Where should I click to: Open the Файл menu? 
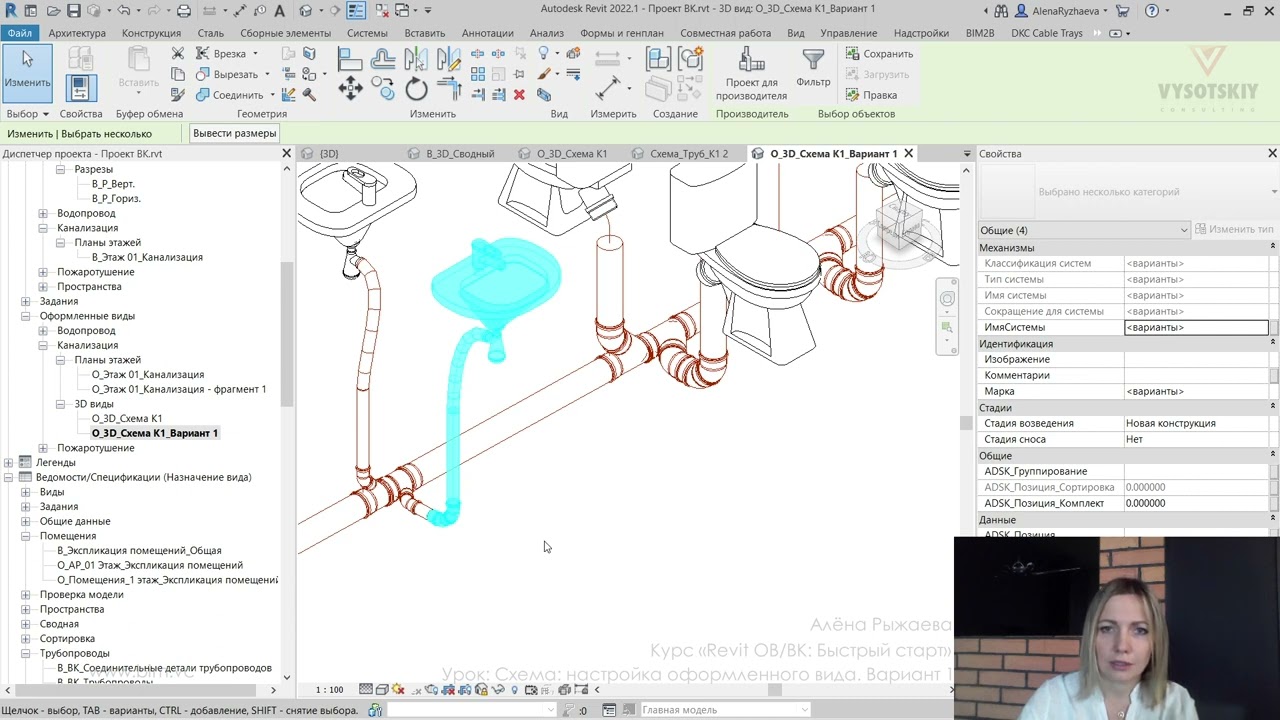coord(19,33)
